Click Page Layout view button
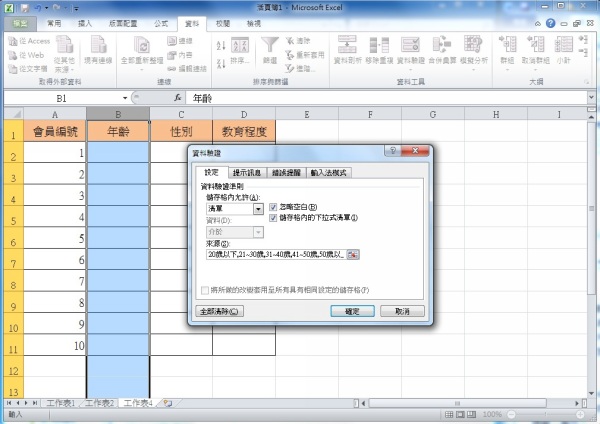The image size is (600, 424). (x=460, y=414)
